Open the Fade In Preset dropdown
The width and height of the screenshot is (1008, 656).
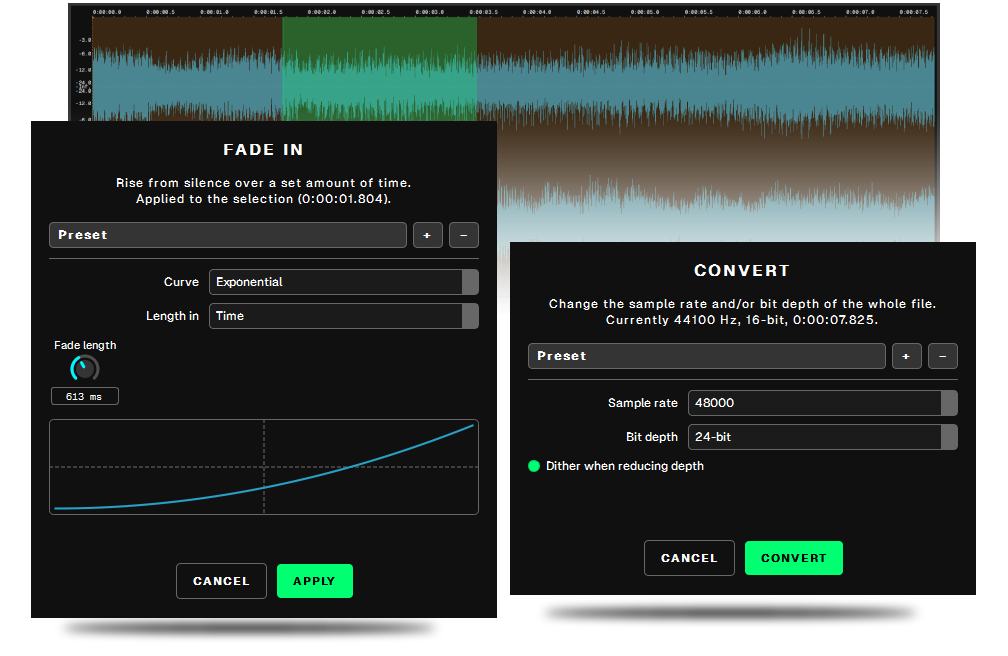(x=228, y=235)
